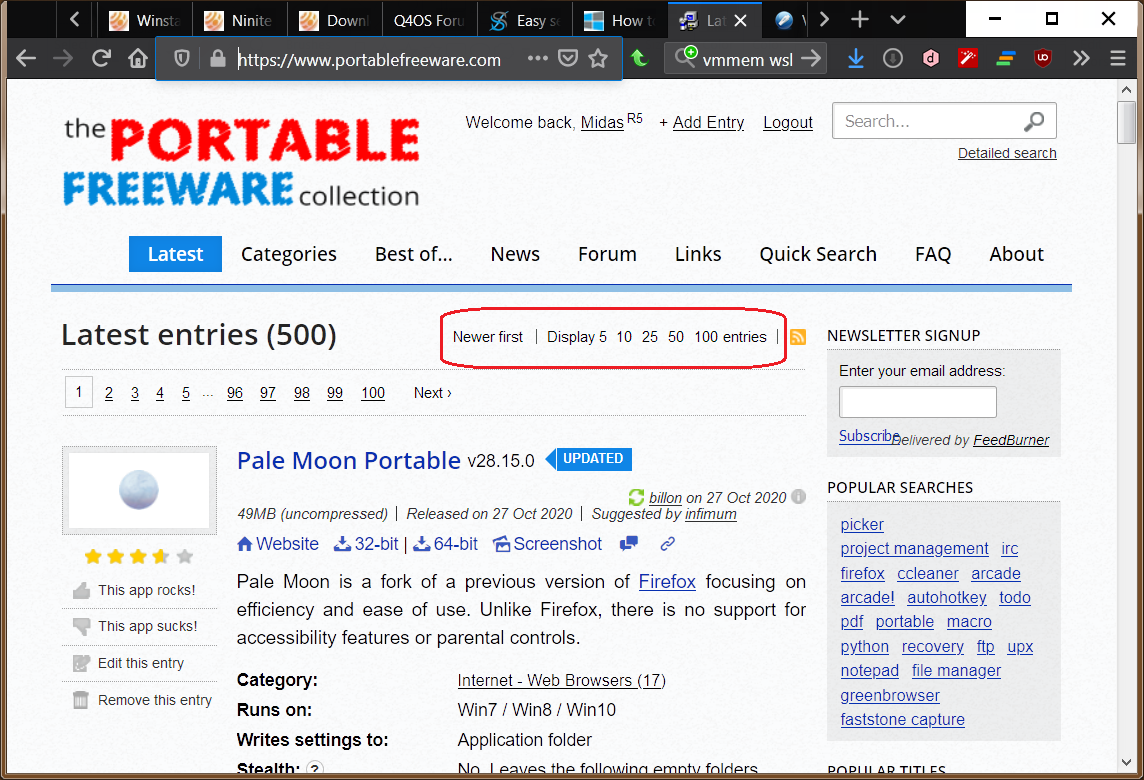The image size is (1144, 780).
Task: Open page actions three-dot menu
Action: coord(538,58)
